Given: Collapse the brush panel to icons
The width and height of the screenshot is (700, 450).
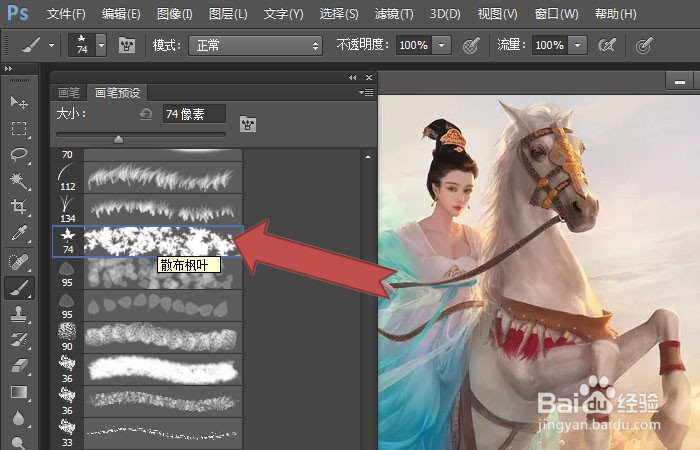Looking at the screenshot, I should click(x=353, y=77).
